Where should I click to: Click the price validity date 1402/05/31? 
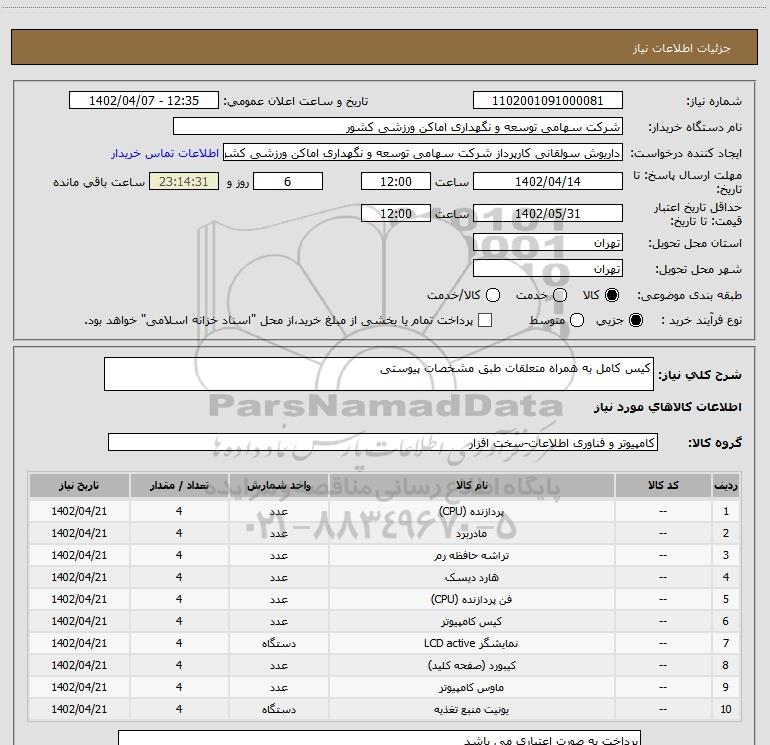pos(548,213)
